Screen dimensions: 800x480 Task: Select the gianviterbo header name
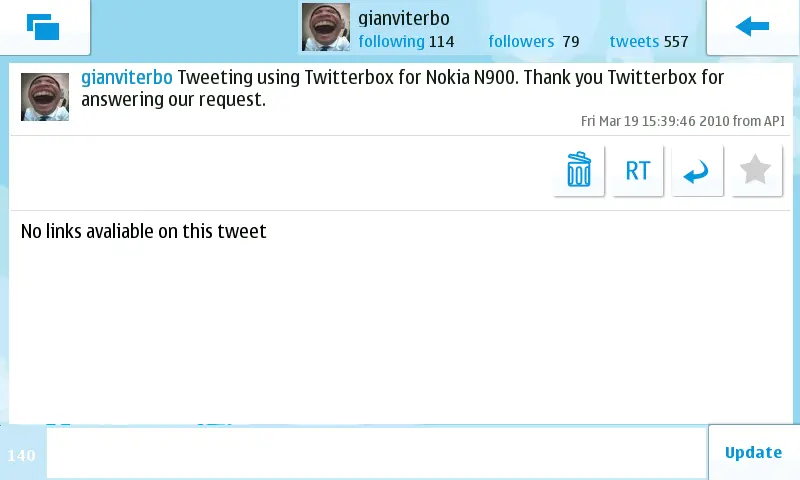point(404,18)
